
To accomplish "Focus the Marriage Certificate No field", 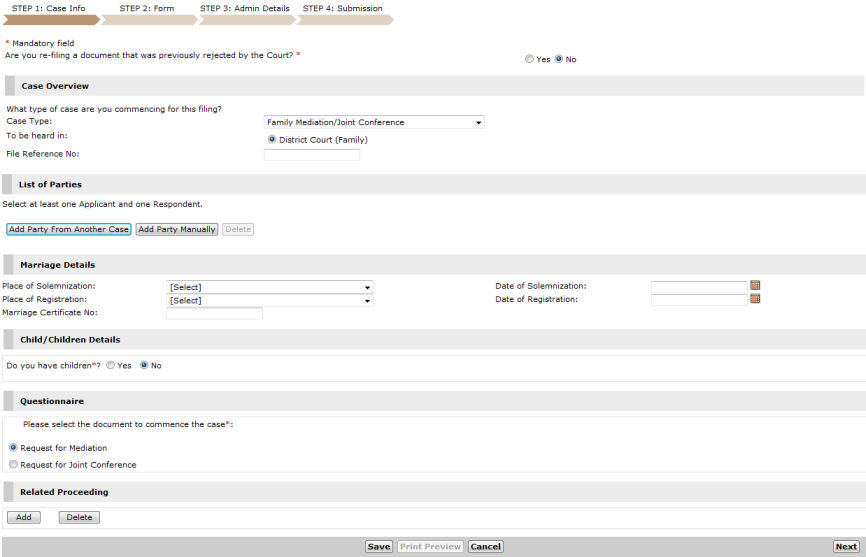I will [x=214, y=313].
